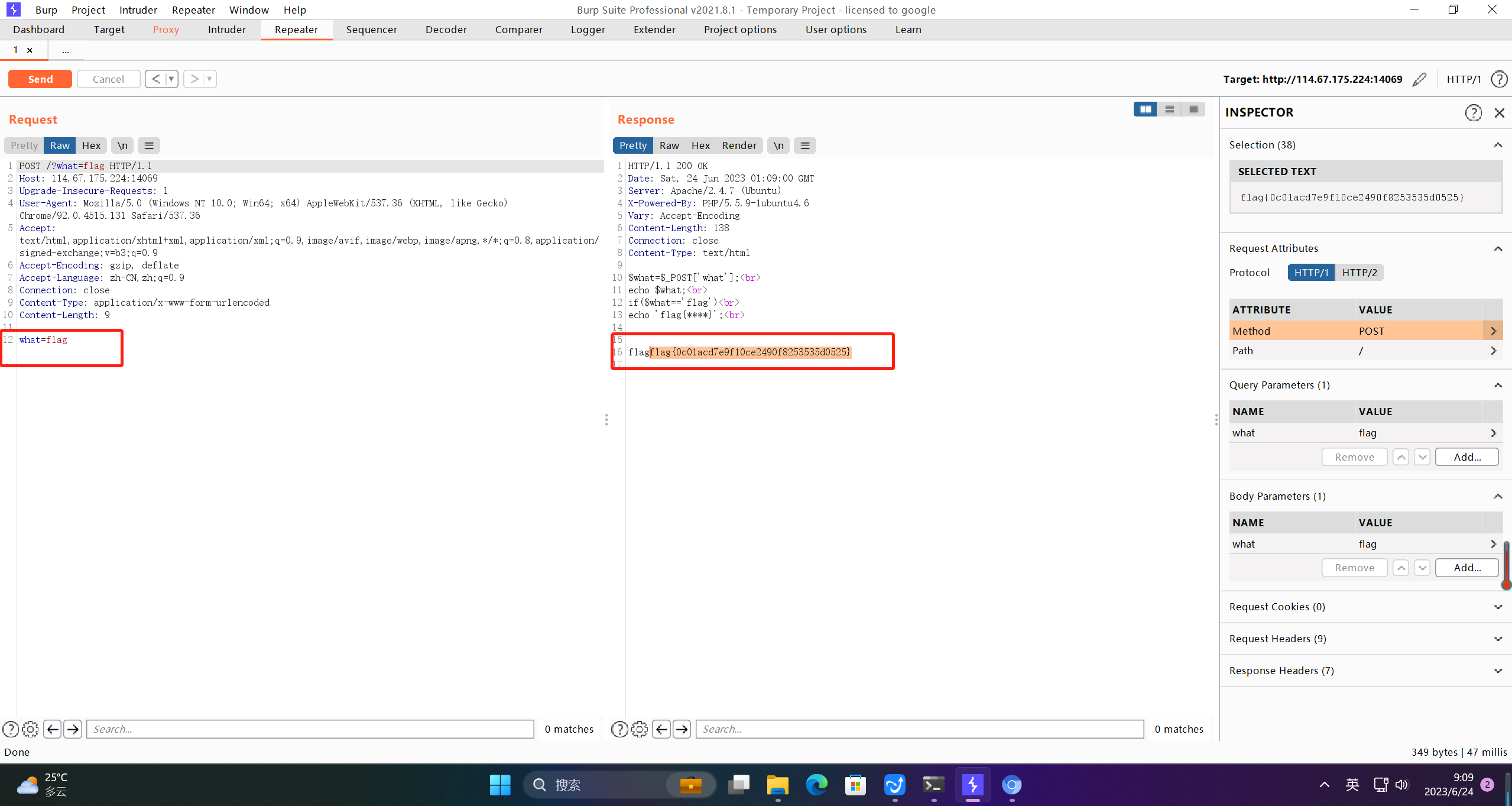Click the Send button to submit request
This screenshot has width=1512, height=806.
pyautogui.click(x=40, y=79)
